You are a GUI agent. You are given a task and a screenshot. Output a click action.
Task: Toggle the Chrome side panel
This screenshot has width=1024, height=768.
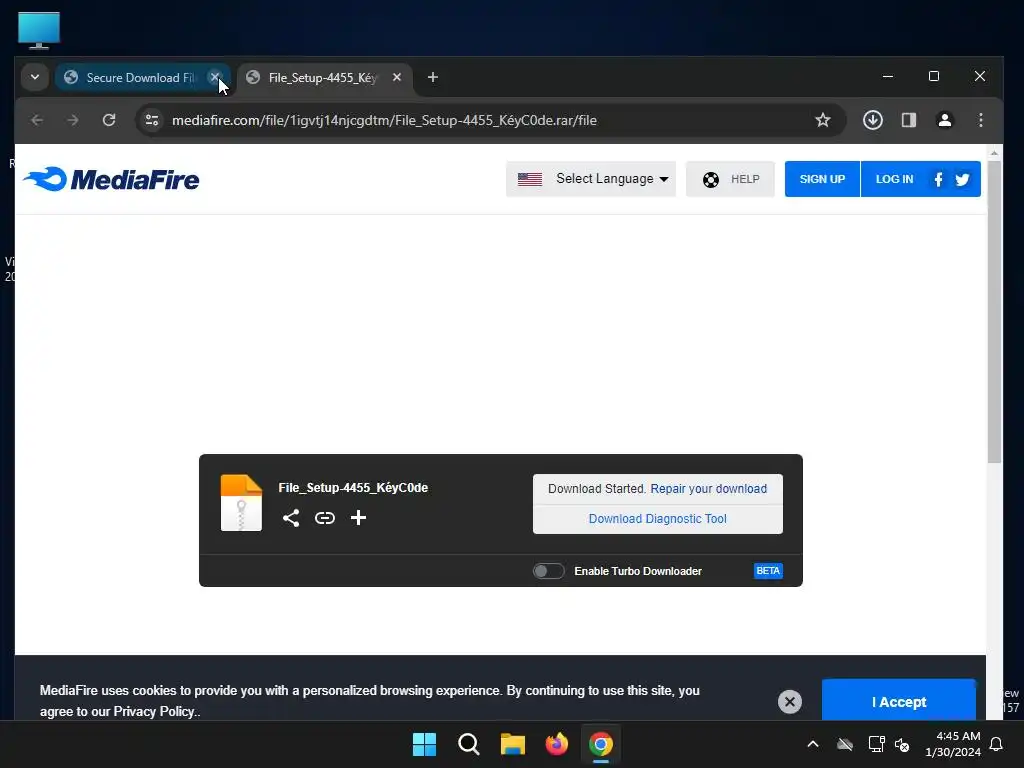pos(908,120)
